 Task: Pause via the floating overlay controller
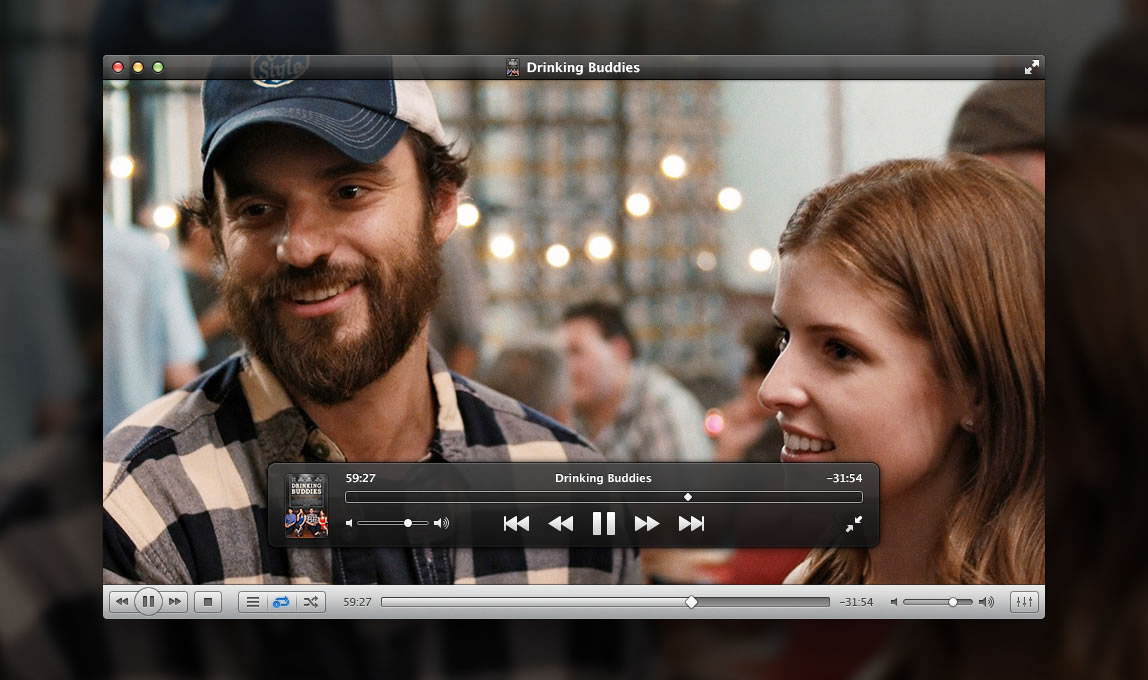(x=603, y=523)
